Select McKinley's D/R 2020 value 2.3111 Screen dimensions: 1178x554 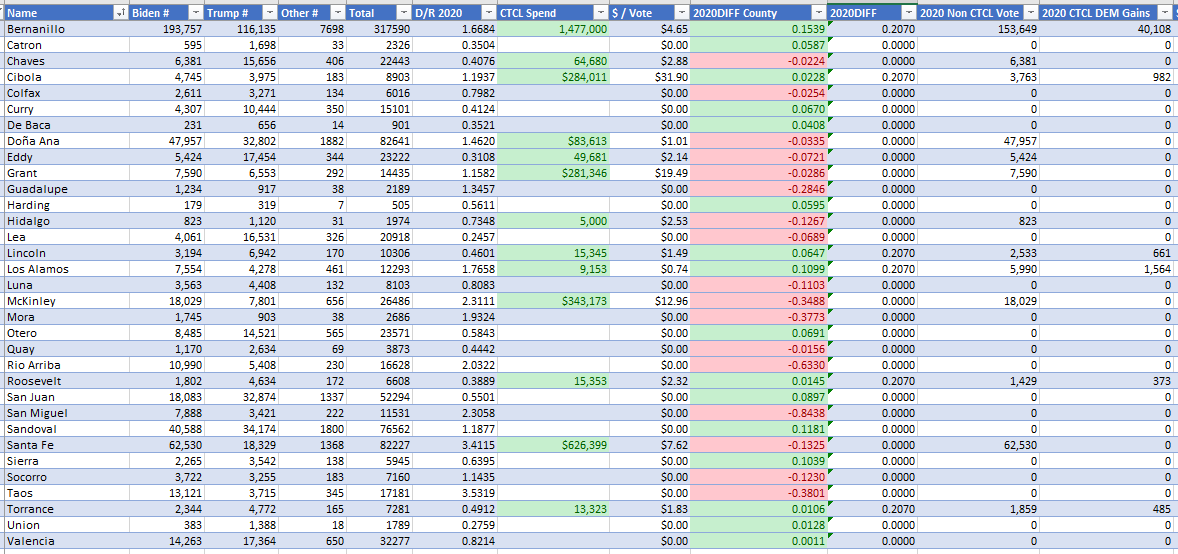(455, 301)
